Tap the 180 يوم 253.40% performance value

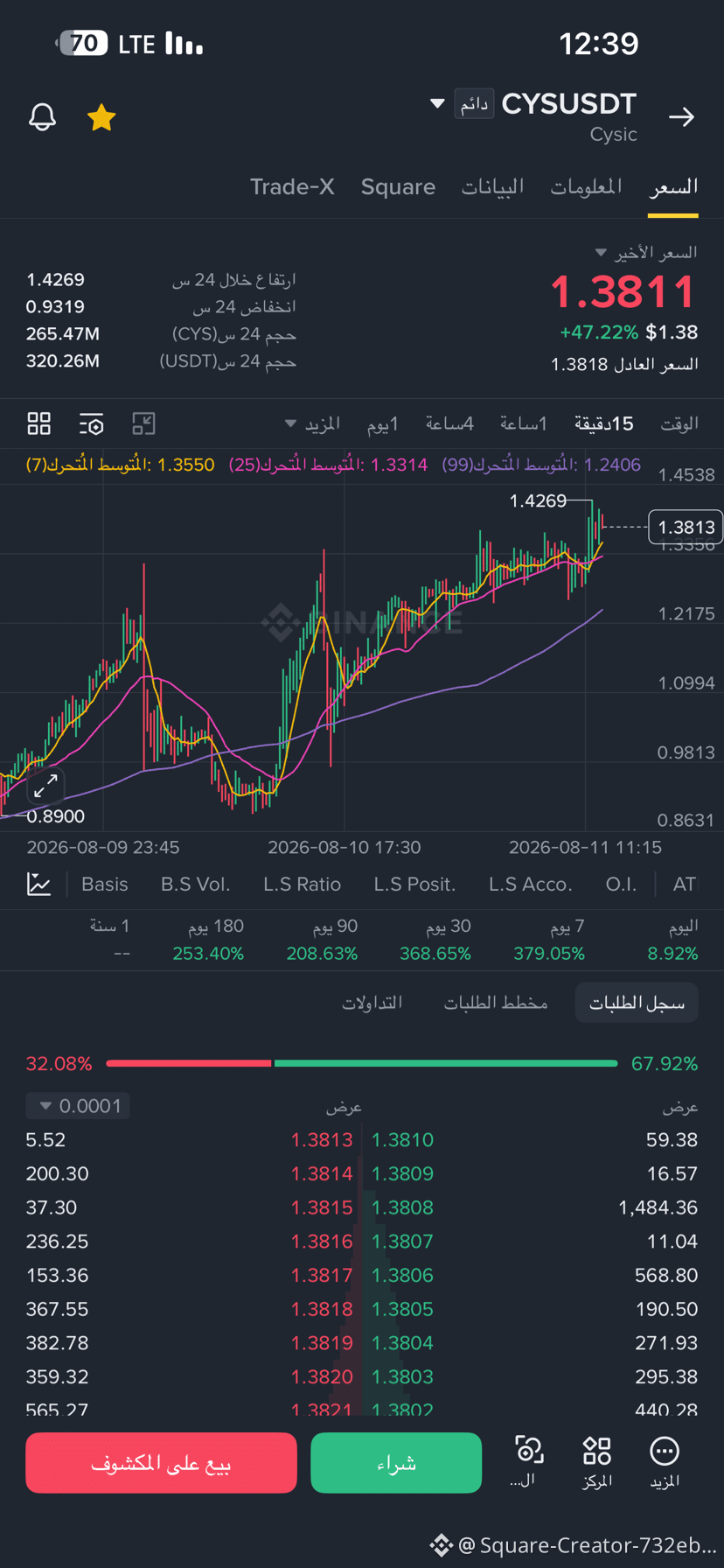(208, 954)
